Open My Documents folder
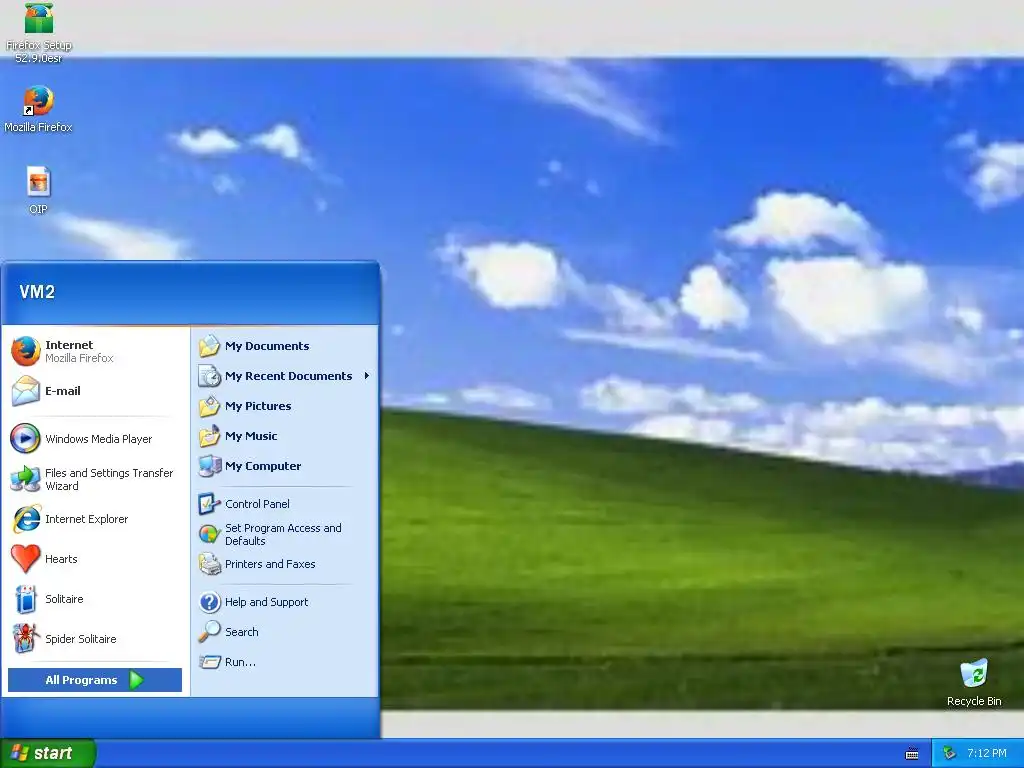The width and height of the screenshot is (1024, 768). 285,346
